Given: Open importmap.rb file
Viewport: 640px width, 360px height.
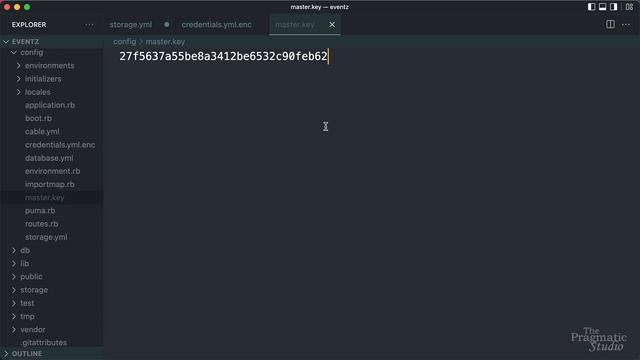Looking at the screenshot, I should coord(49,184).
